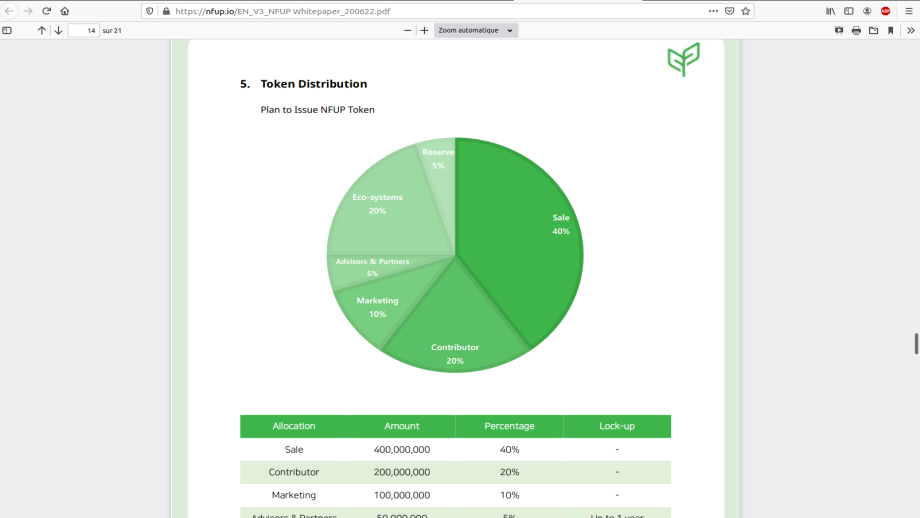920x518 pixels.
Task: View site security padlock details
Action: (x=166, y=11)
